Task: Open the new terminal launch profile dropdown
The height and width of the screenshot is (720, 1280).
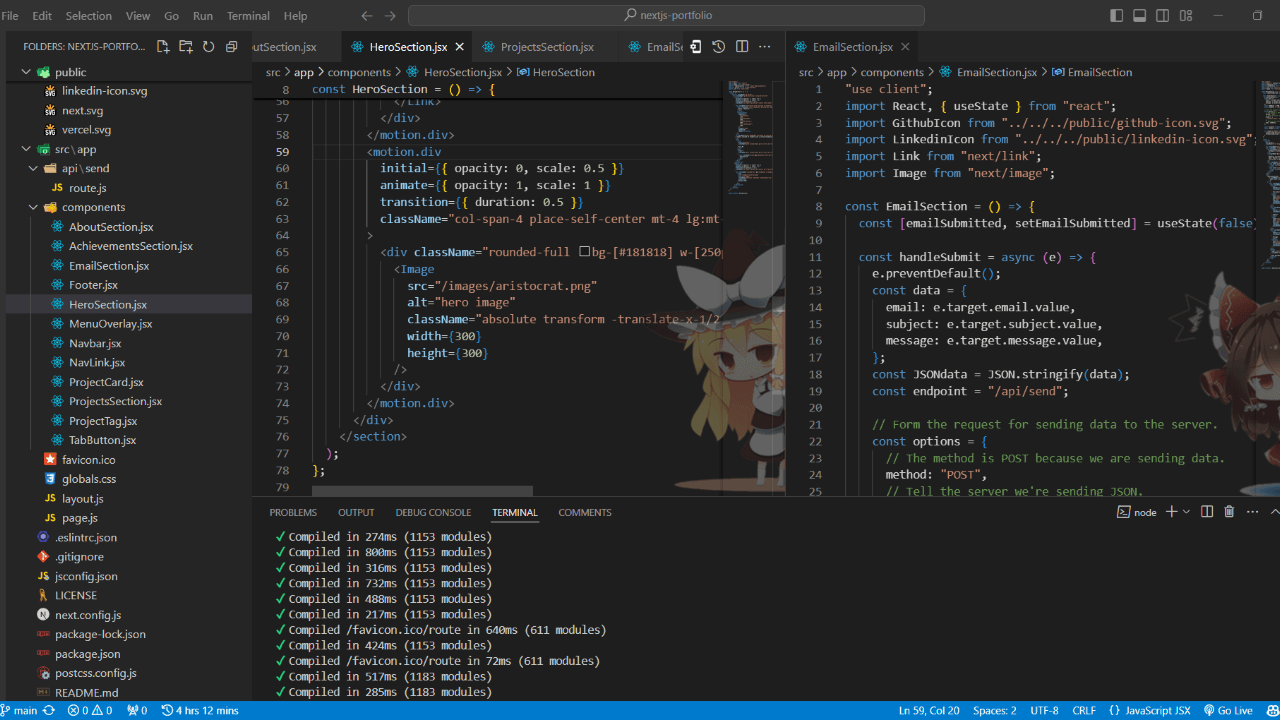Action: pyautogui.click(x=1186, y=512)
